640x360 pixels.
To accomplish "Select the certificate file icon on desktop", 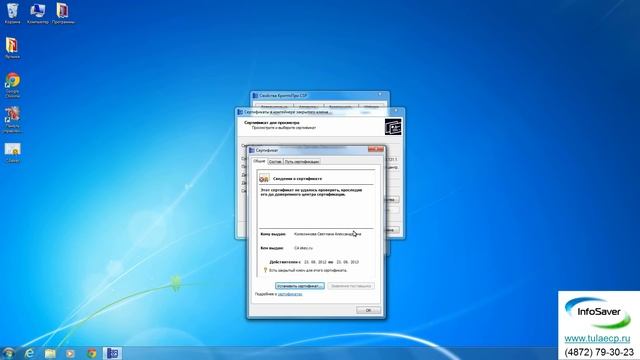I will click(12, 152).
